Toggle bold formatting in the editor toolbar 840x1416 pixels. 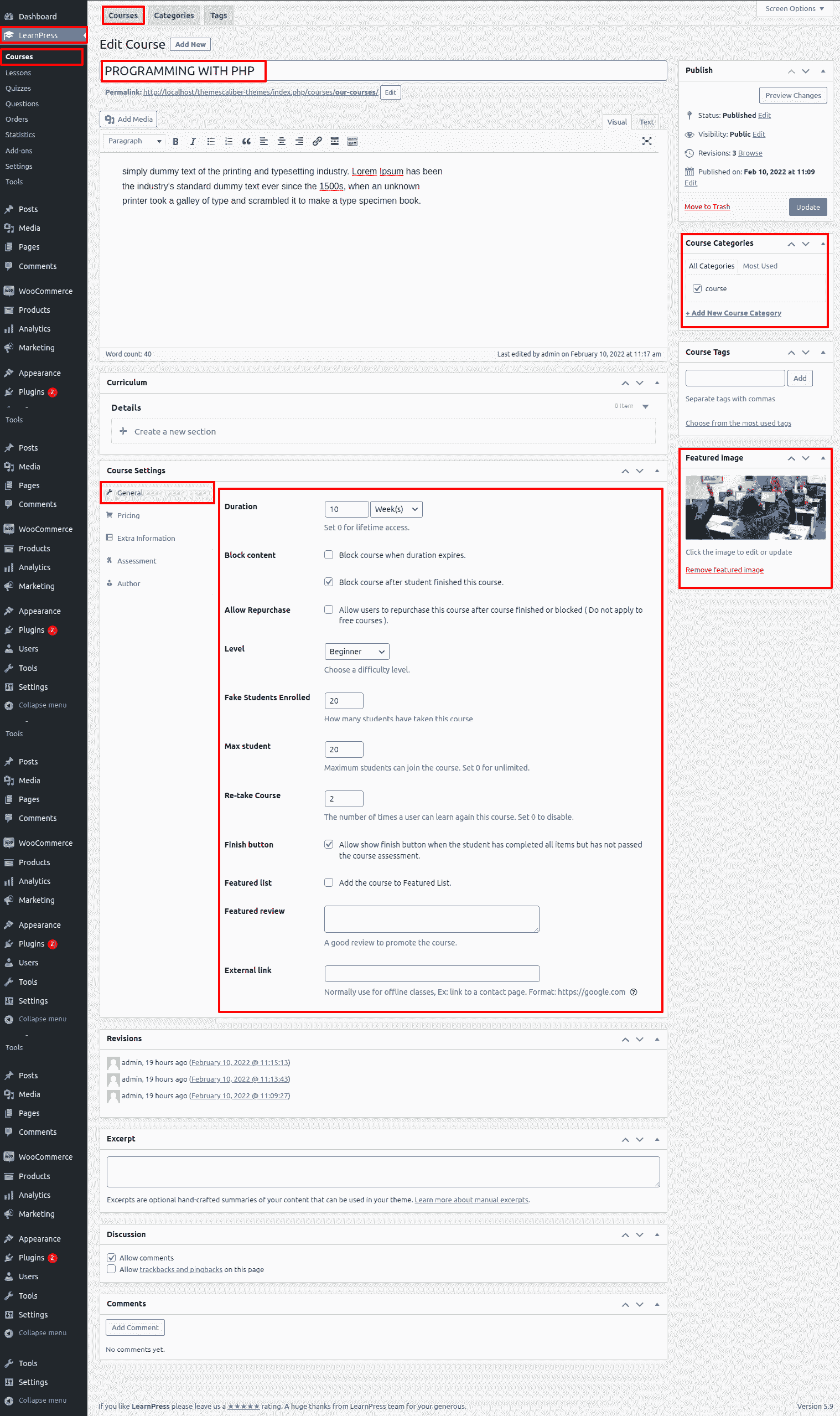(175, 142)
